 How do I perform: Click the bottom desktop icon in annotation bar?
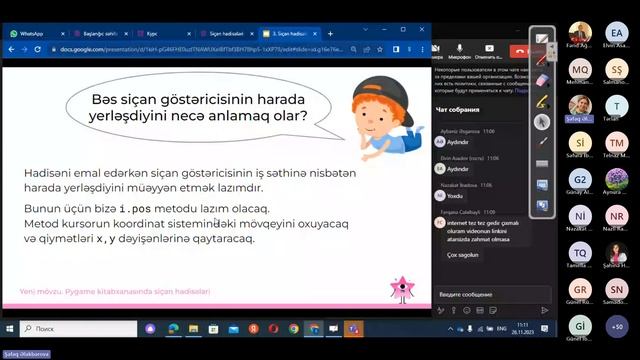[542, 205]
